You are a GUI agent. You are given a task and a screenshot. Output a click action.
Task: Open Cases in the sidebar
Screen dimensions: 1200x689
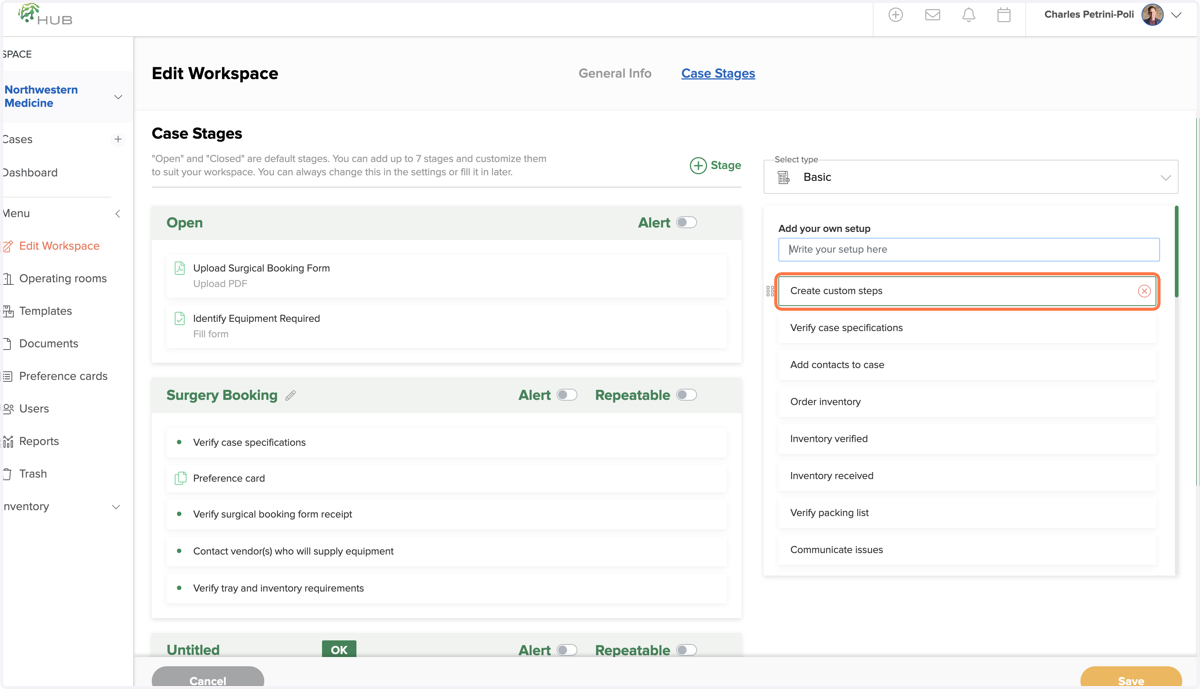click(18, 139)
